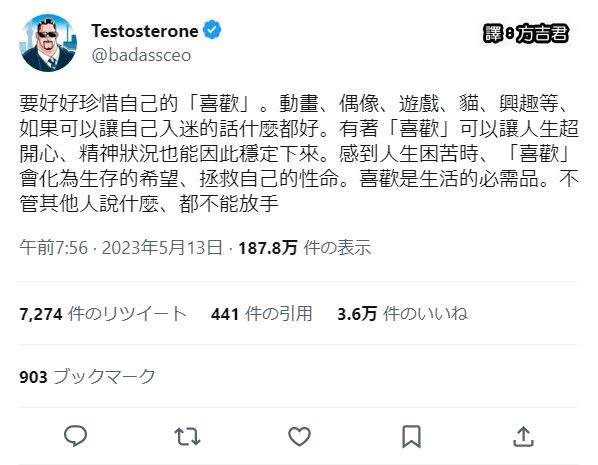Open Testosterone's profile avatar picture
This screenshot has height=465, width=598.
coord(48,43)
